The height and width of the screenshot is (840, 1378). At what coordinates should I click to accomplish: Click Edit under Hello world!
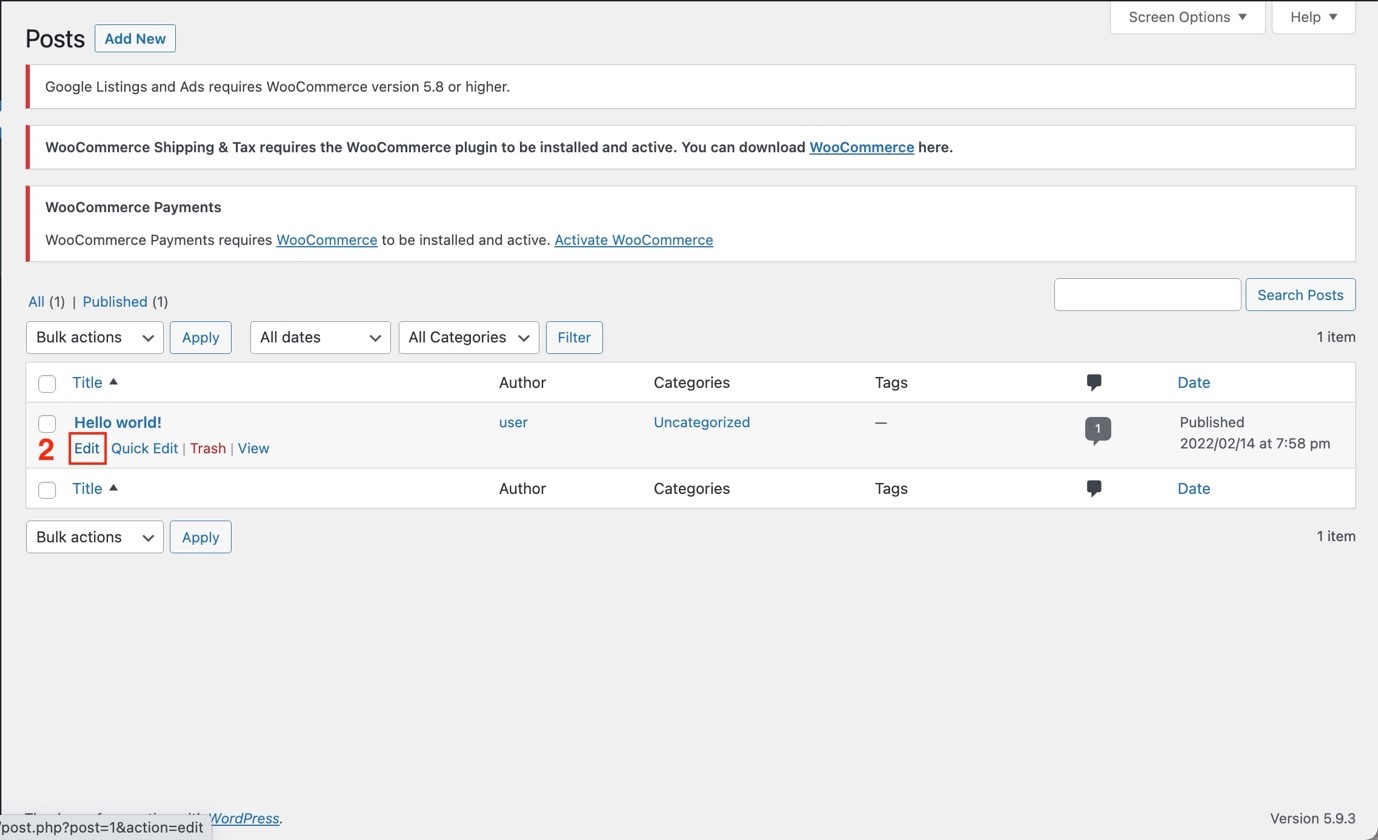[87, 448]
